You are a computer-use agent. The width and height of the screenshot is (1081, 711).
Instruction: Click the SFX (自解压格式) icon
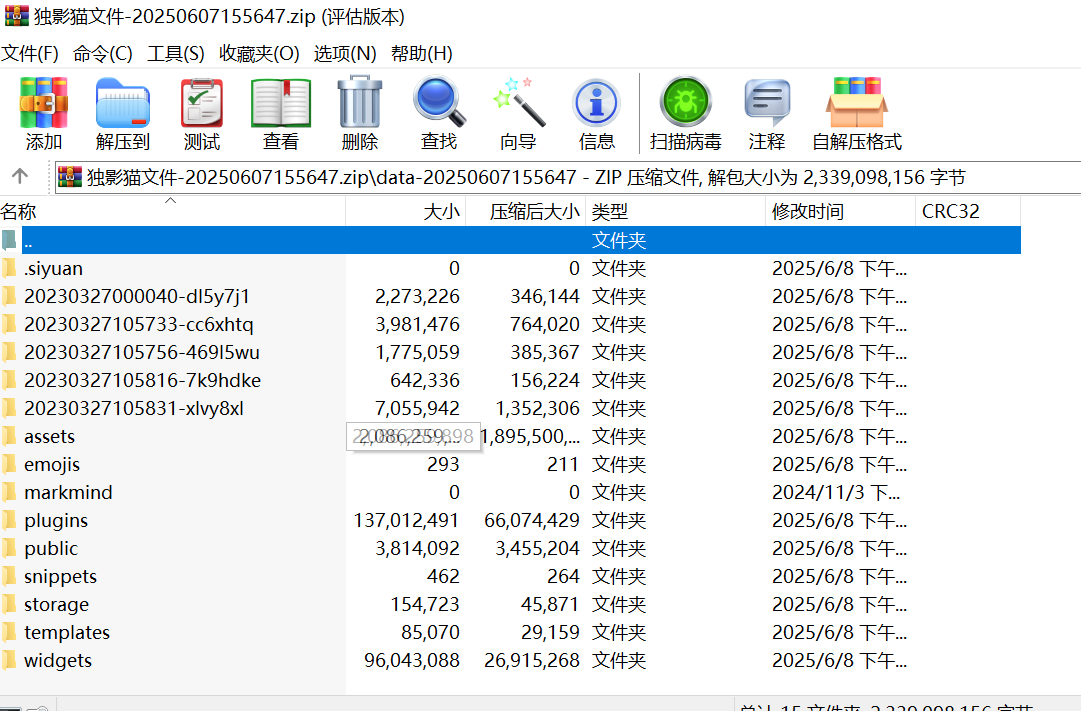click(x=856, y=103)
